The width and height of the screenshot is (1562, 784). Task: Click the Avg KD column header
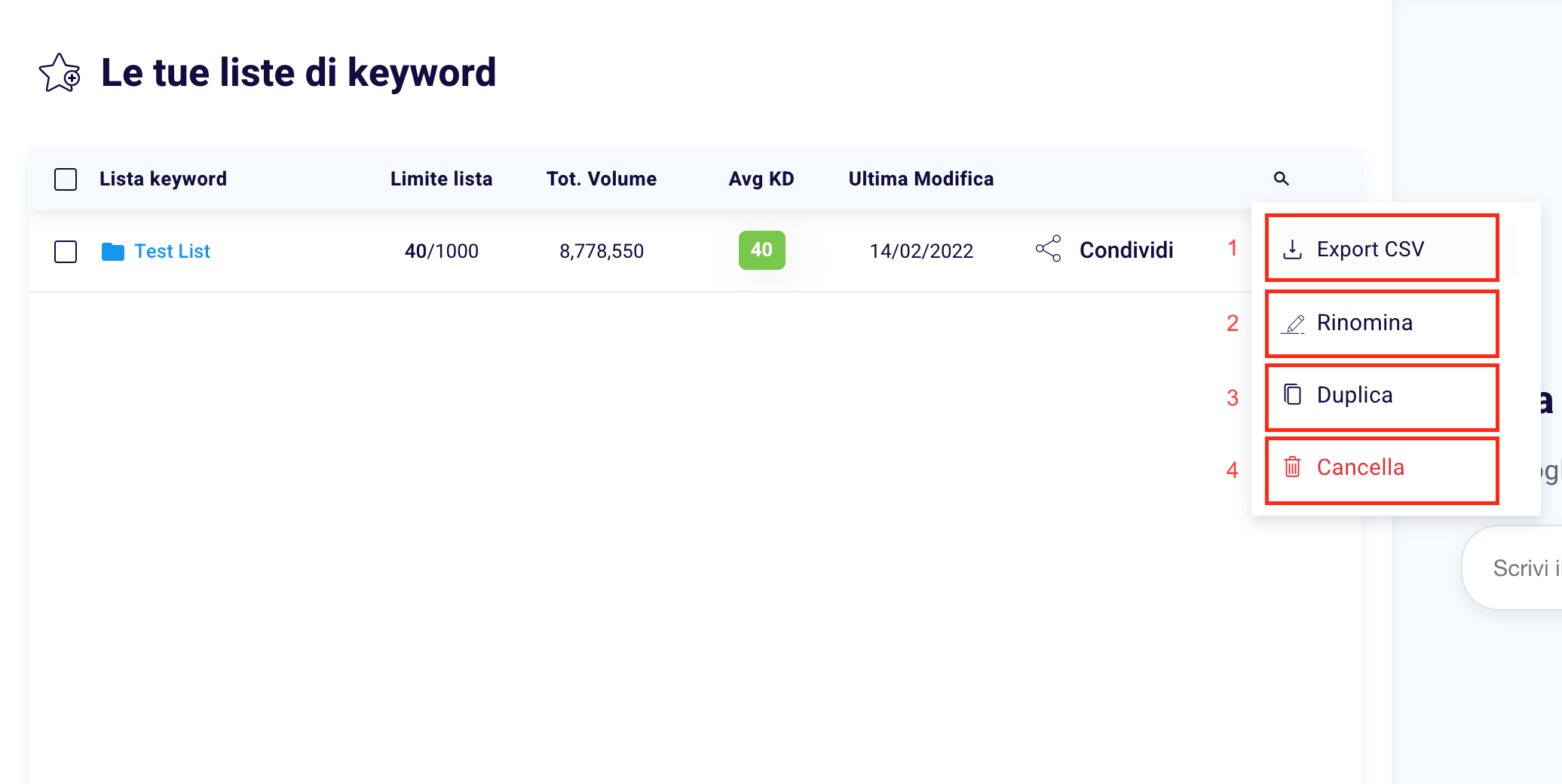click(x=761, y=179)
